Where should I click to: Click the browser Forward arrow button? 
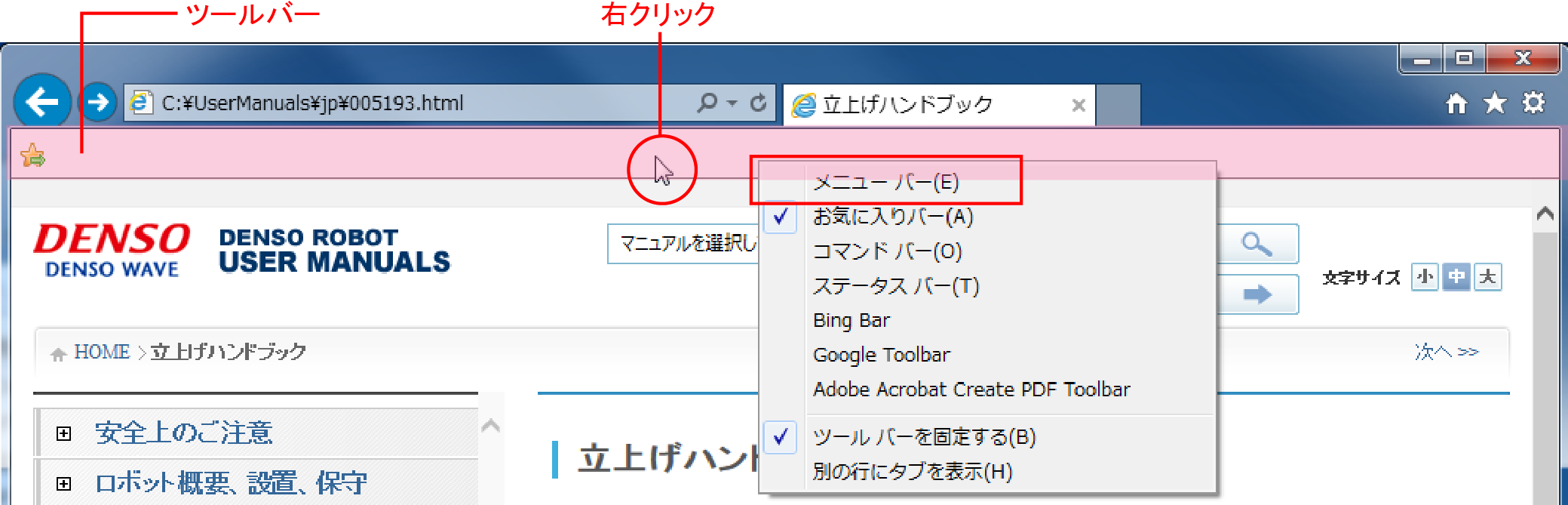pyautogui.click(x=98, y=102)
